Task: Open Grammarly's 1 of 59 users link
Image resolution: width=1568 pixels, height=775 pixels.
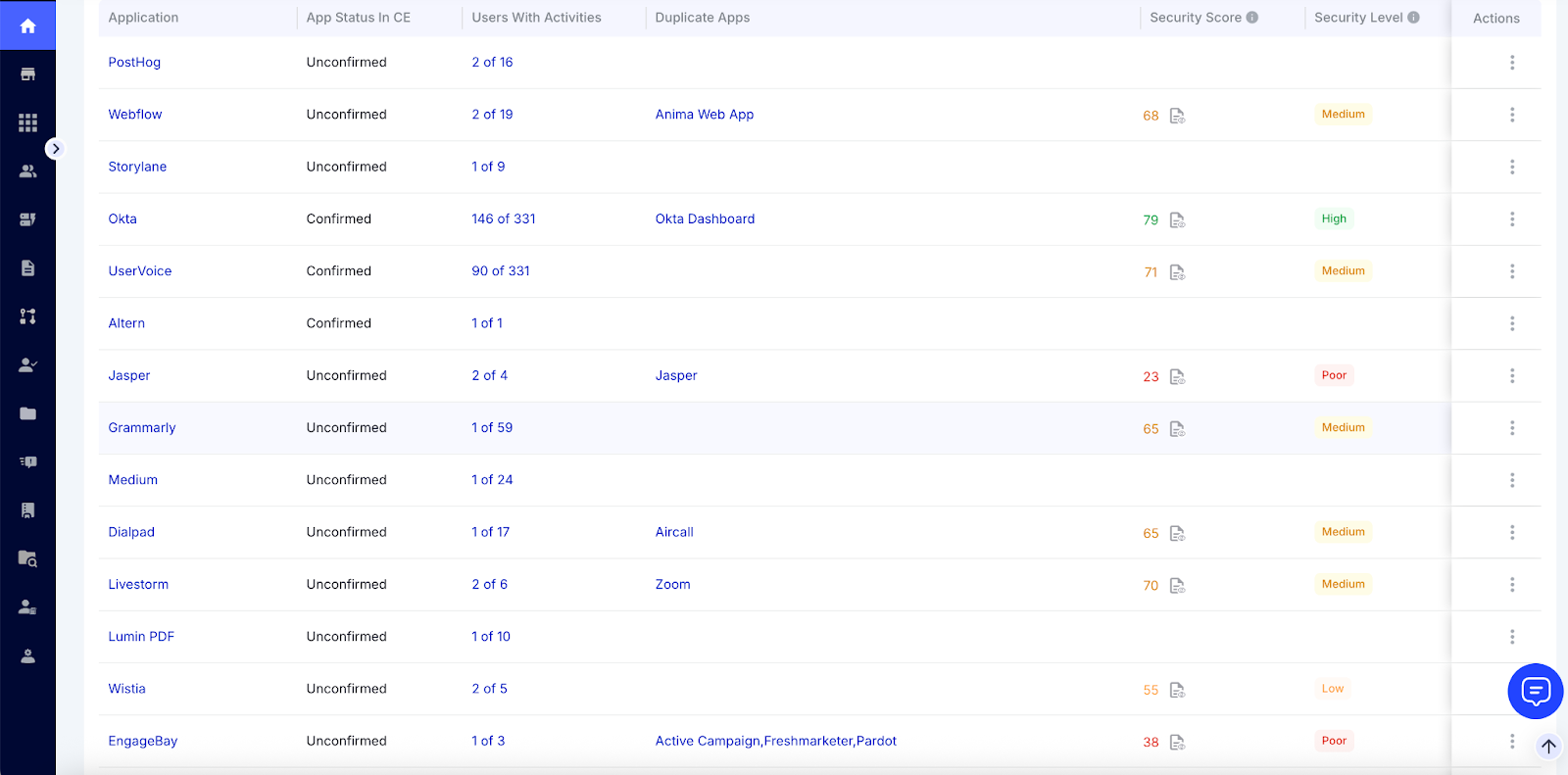Action: (x=492, y=428)
